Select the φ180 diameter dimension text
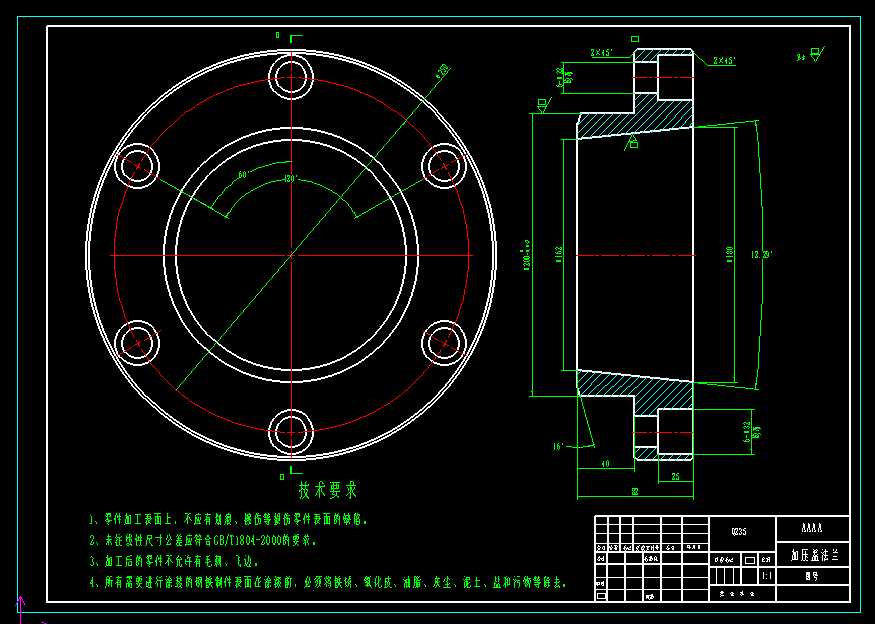The height and width of the screenshot is (624, 875). [729, 255]
